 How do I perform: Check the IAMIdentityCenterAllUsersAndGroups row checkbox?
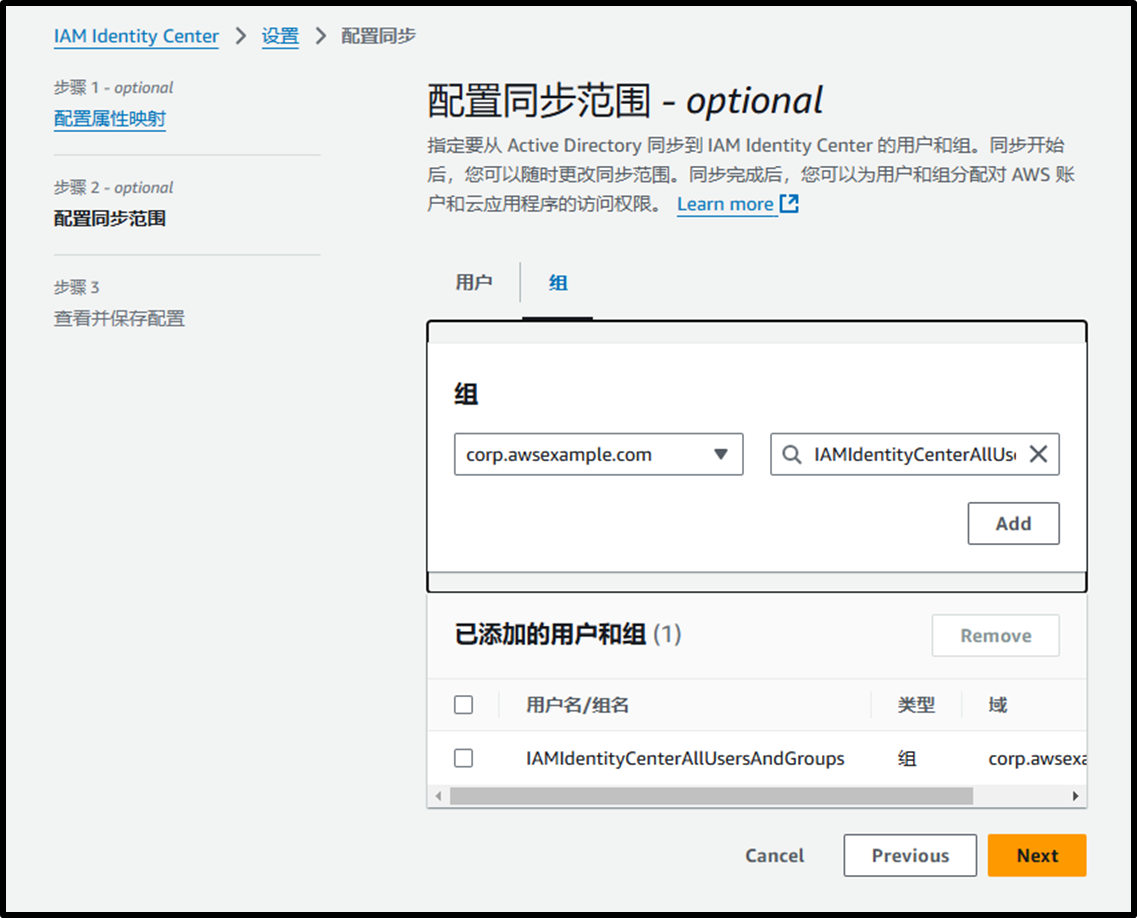tap(463, 758)
